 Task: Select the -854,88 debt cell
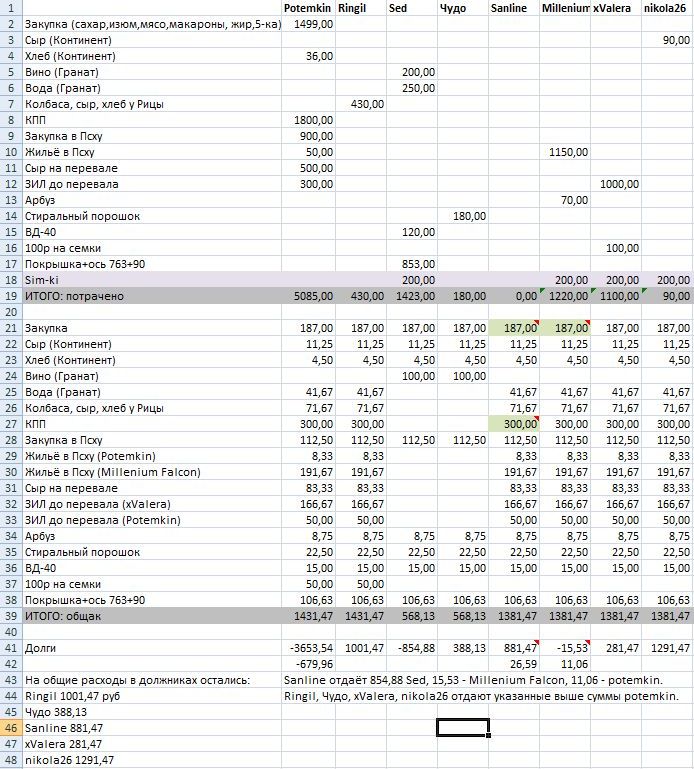414,648
